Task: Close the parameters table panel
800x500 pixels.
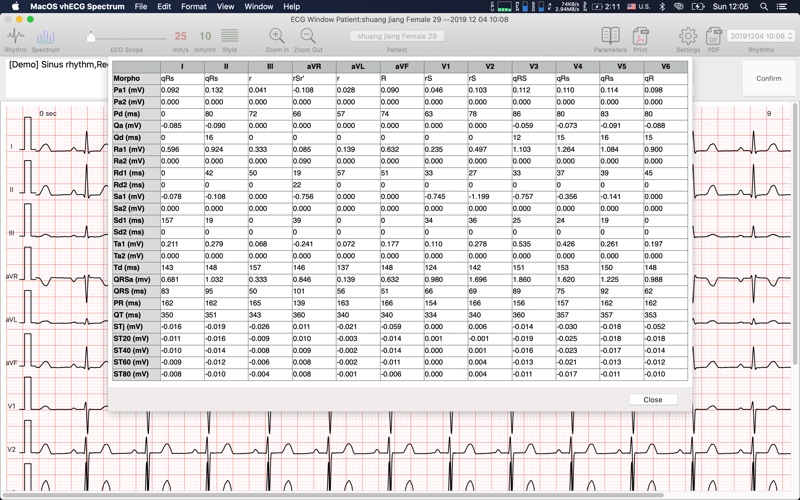Action: (652, 399)
